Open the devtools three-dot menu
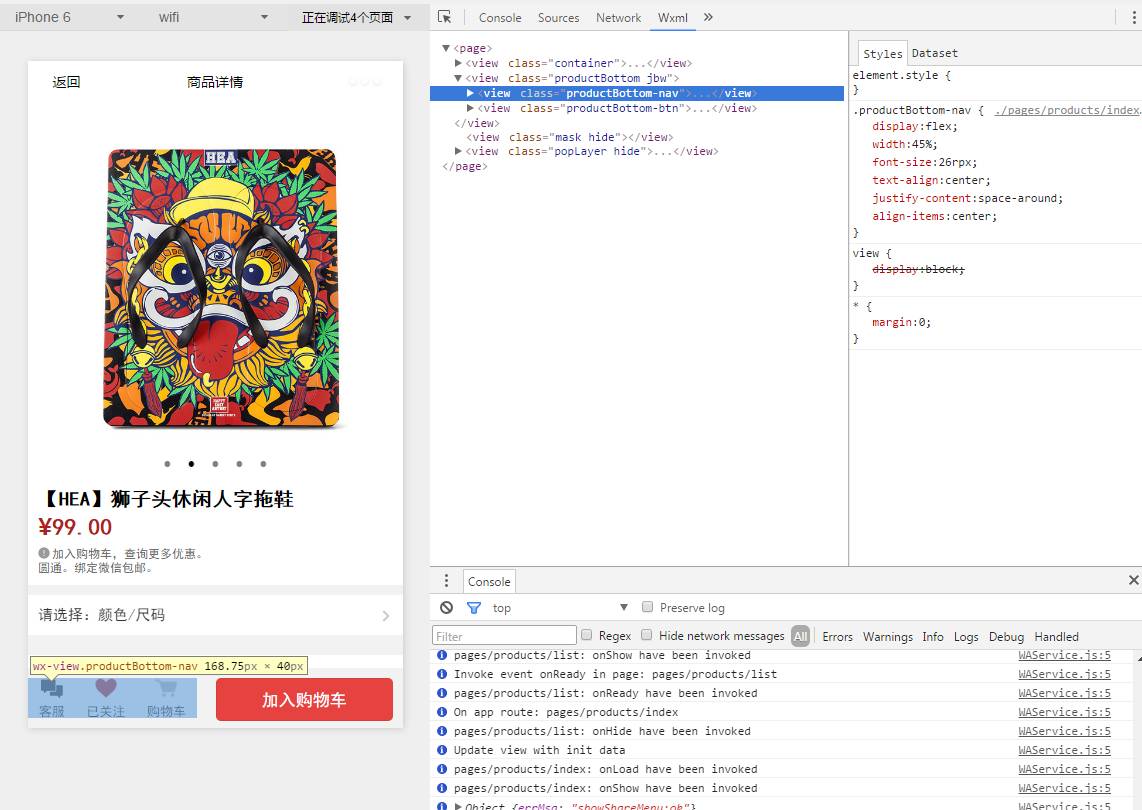 [x=1133, y=17]
